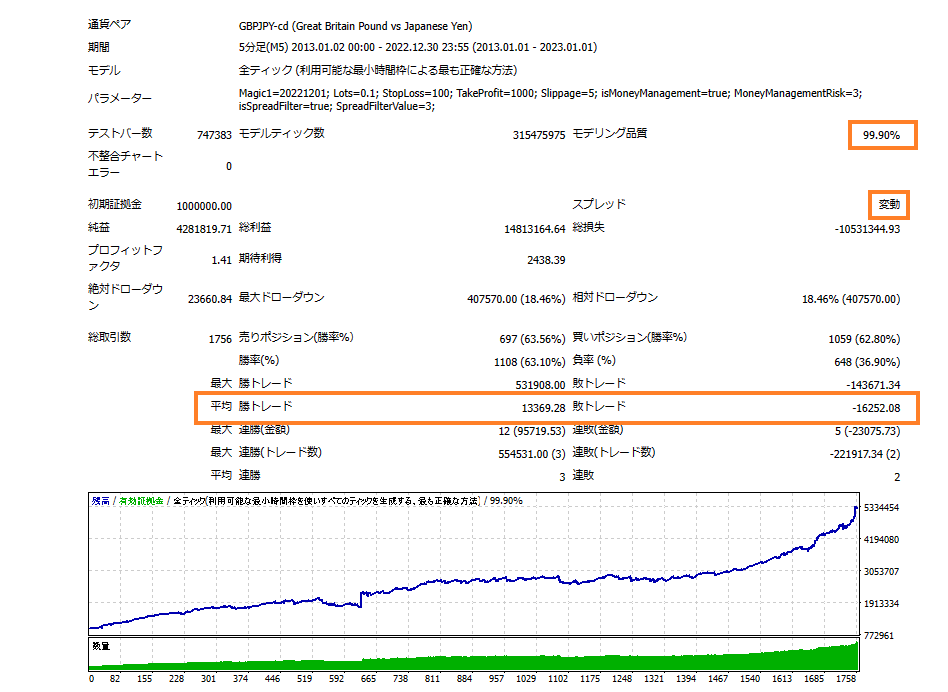This screenshot has width=948, height=692.
Task: Click the Magic1=20221201 parameter line
Action: (x=550, y=93)
